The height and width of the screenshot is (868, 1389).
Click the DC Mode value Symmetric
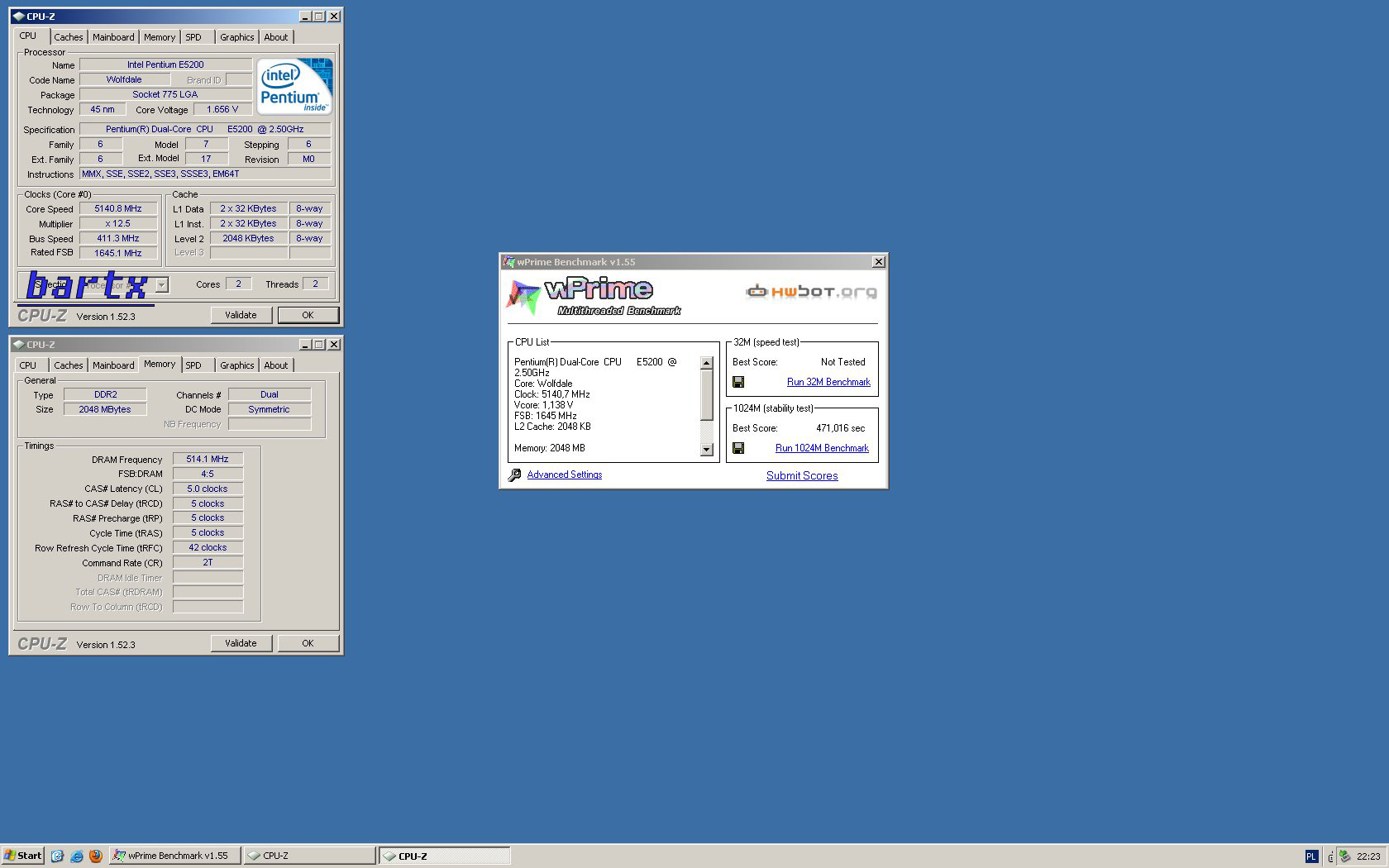pos(270,409)
